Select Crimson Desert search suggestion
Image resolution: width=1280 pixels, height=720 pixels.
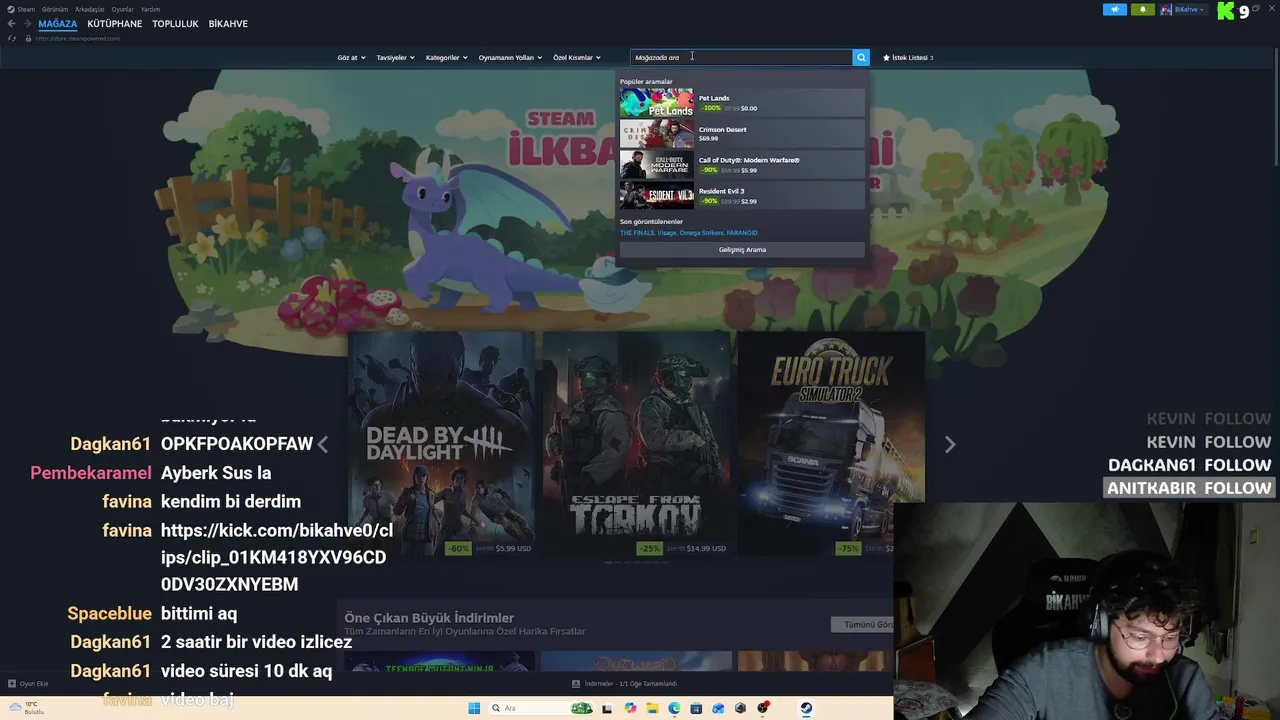tap(742, 134)
